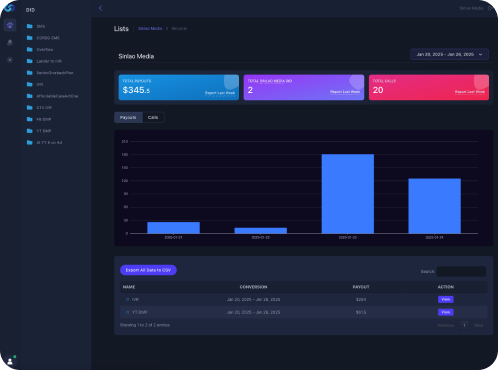Select the AffordableCareActOne folder label

[x=57, y=96]
